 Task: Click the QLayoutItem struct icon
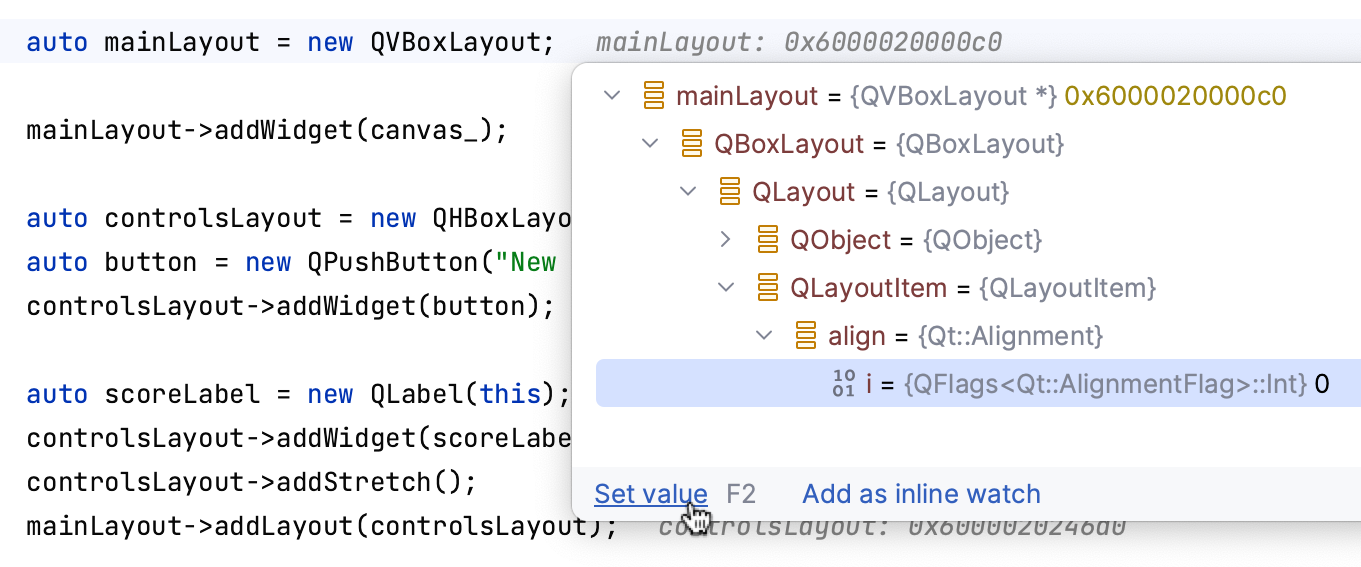click(768, 288)
